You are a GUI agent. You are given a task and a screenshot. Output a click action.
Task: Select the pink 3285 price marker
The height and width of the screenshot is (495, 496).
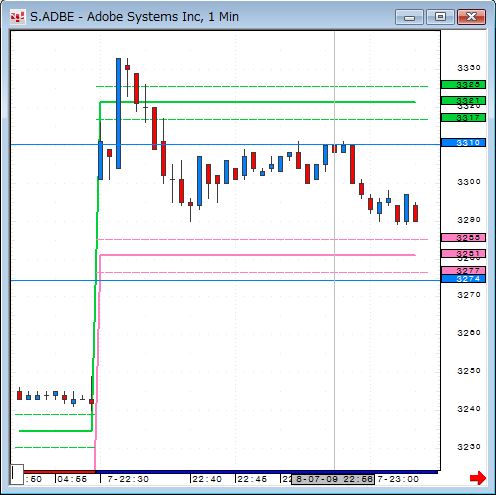tap(463, 238)
